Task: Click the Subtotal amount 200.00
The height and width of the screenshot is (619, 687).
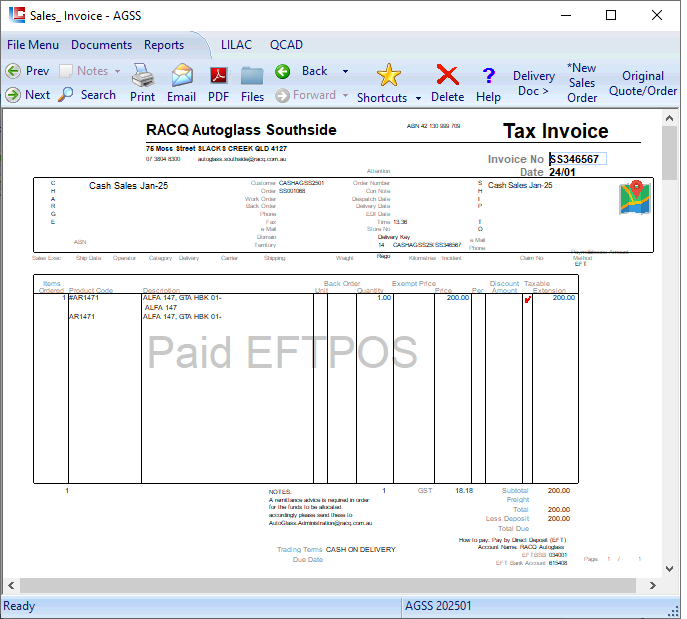Action: (x=559, y=491)
